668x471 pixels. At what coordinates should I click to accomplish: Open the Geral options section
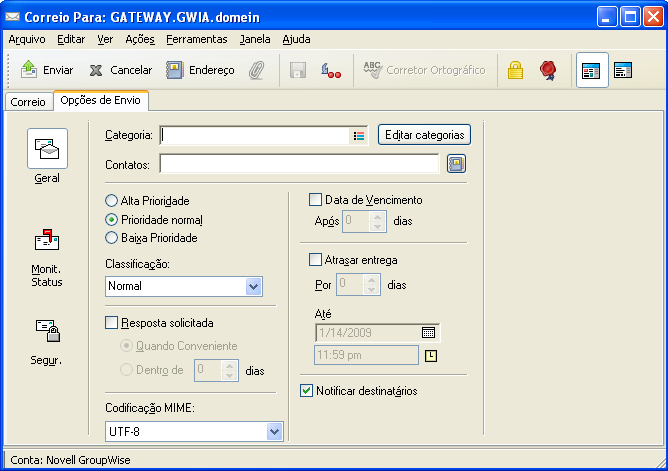click(47, 156)
